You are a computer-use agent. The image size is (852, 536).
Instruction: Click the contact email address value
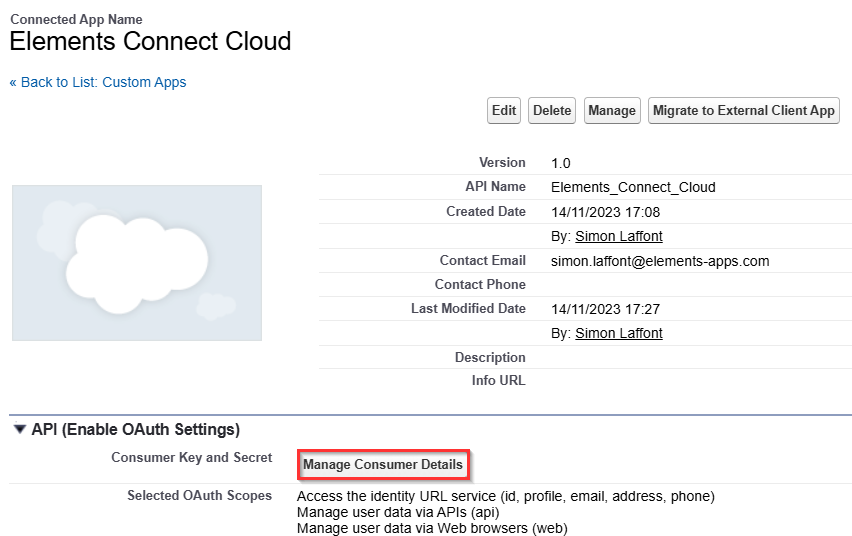[660, 261]
